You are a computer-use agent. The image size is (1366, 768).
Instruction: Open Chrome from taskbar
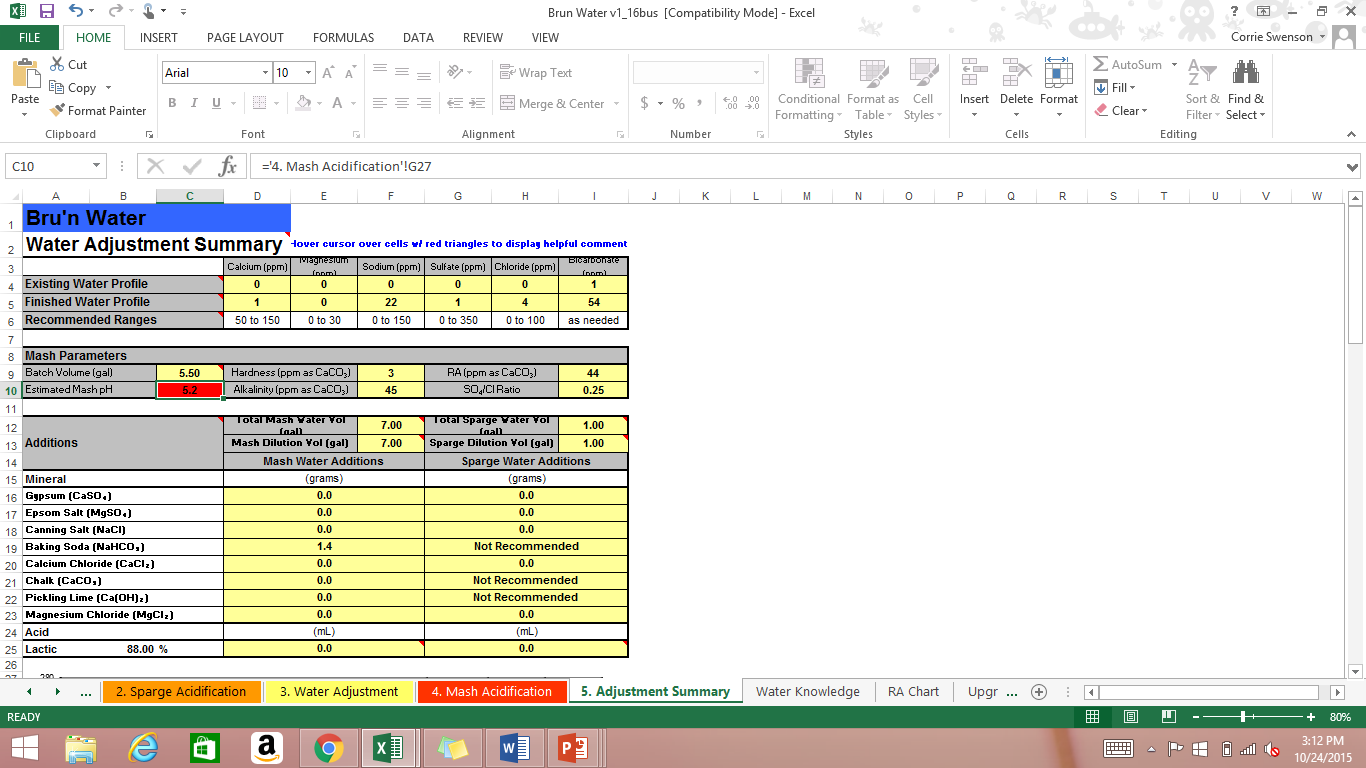[x=329, y=747]
